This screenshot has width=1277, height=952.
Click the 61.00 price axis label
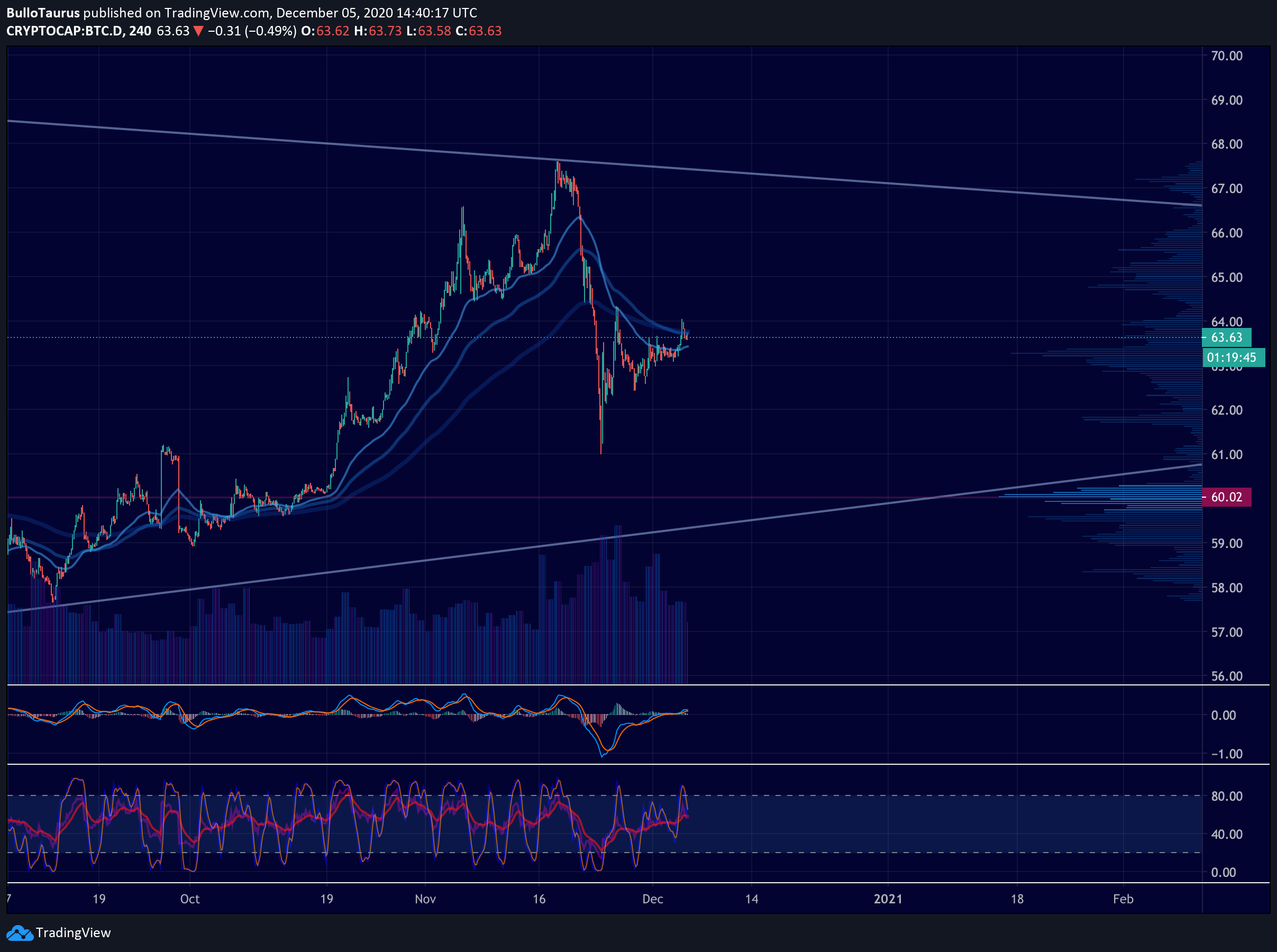coord(1226,455)
